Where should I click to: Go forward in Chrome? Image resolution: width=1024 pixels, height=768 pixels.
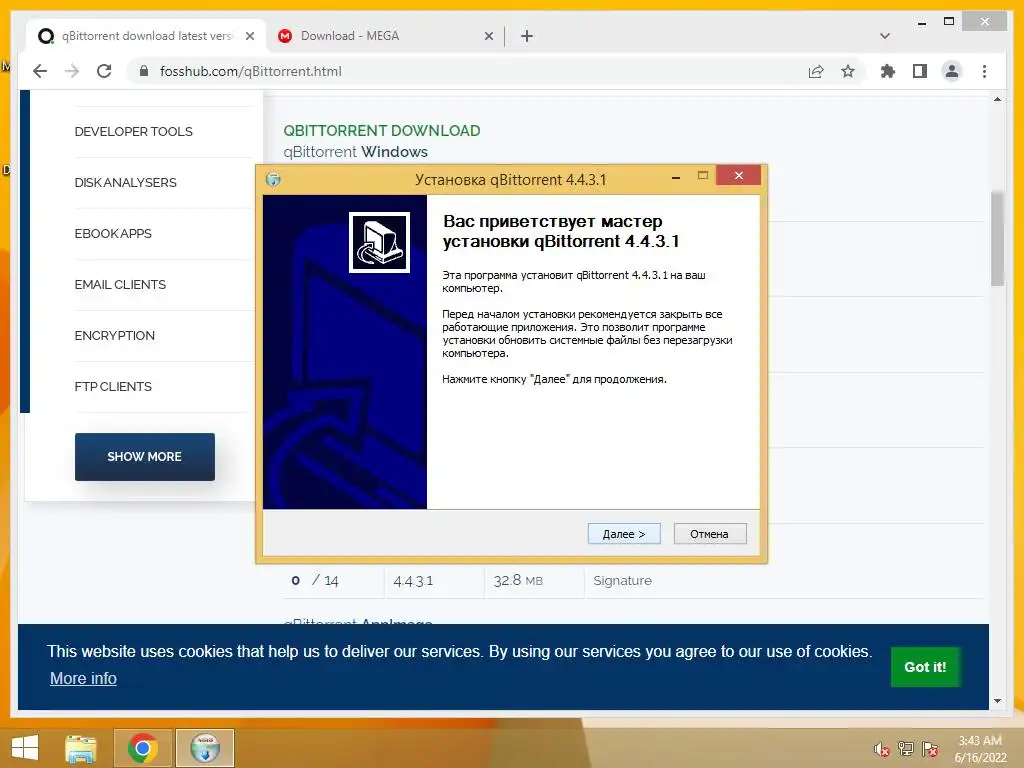72,71
